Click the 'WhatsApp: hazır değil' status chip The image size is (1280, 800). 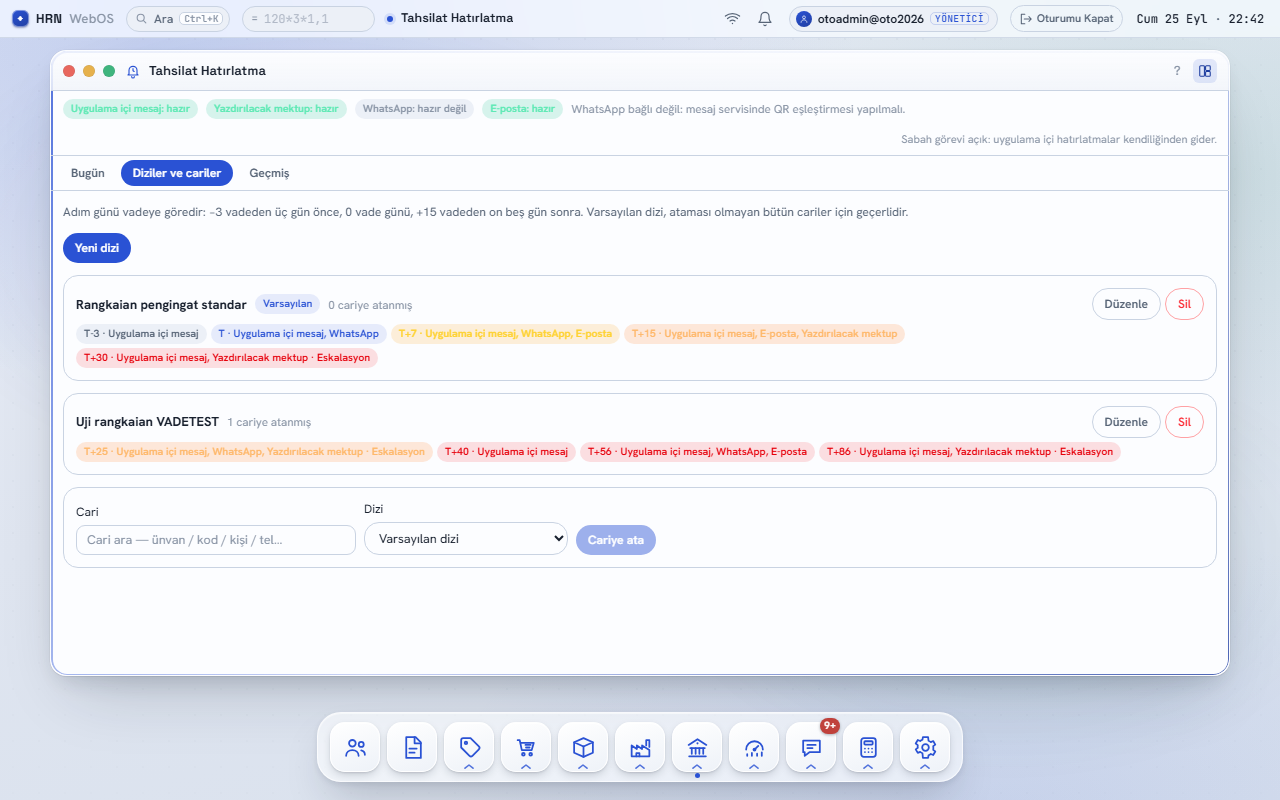415,109
